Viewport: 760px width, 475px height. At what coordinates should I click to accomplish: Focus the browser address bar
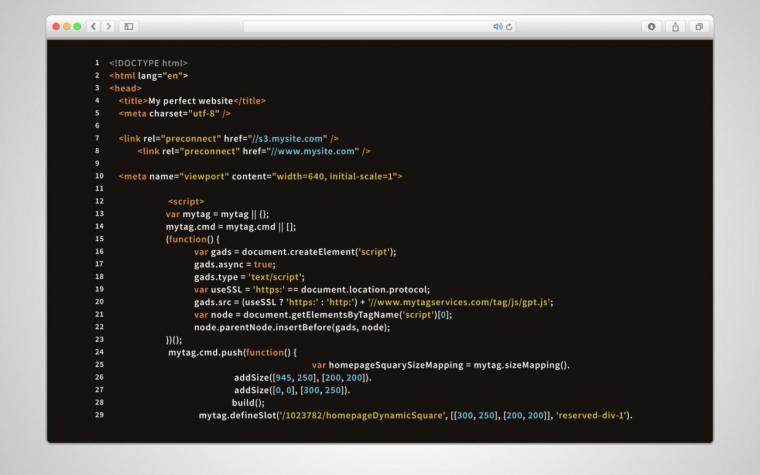pos(379,27)
